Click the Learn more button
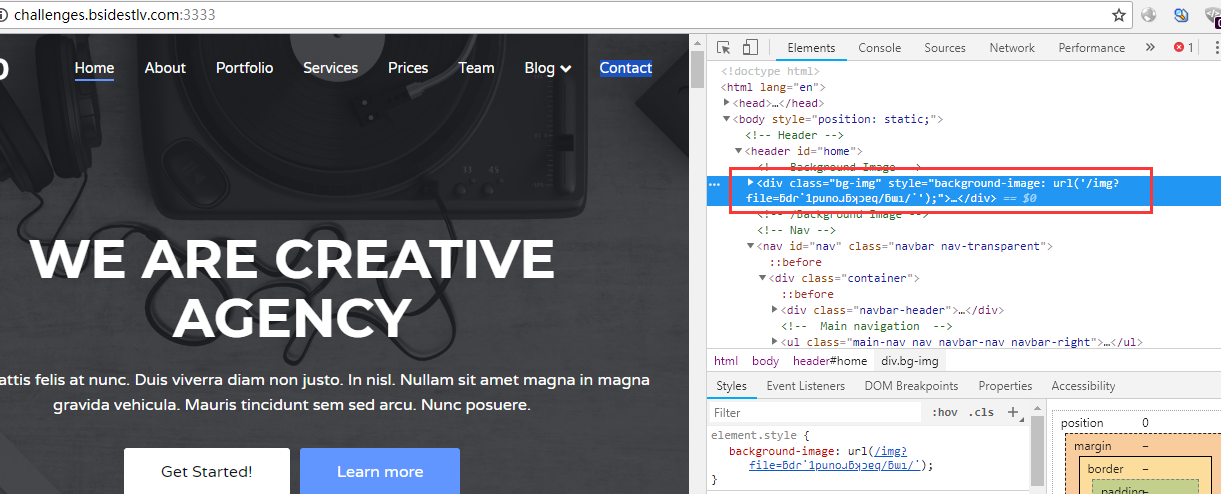This screenshot has height=494, width=1221. 380,471
